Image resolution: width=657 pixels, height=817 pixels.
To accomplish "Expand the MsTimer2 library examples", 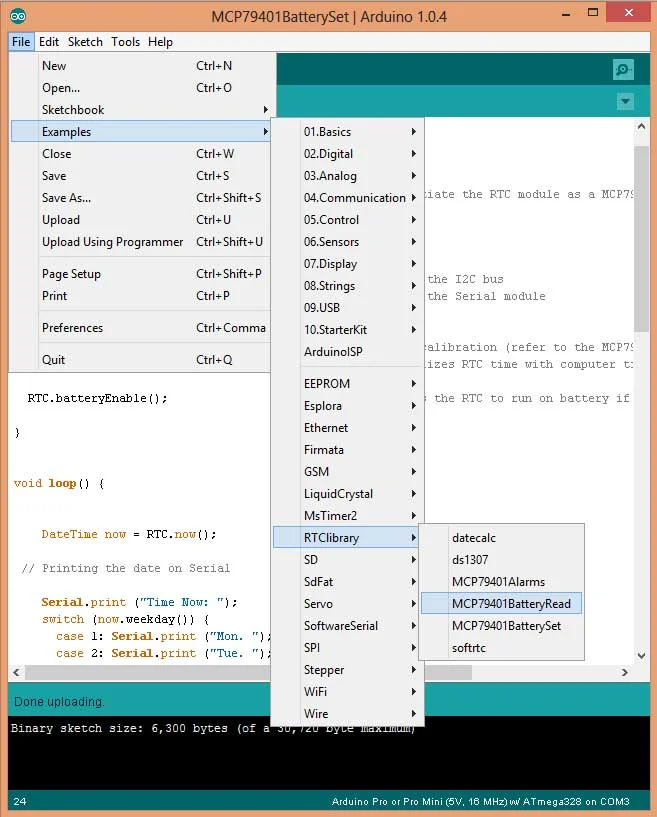I will click(348, 515).
